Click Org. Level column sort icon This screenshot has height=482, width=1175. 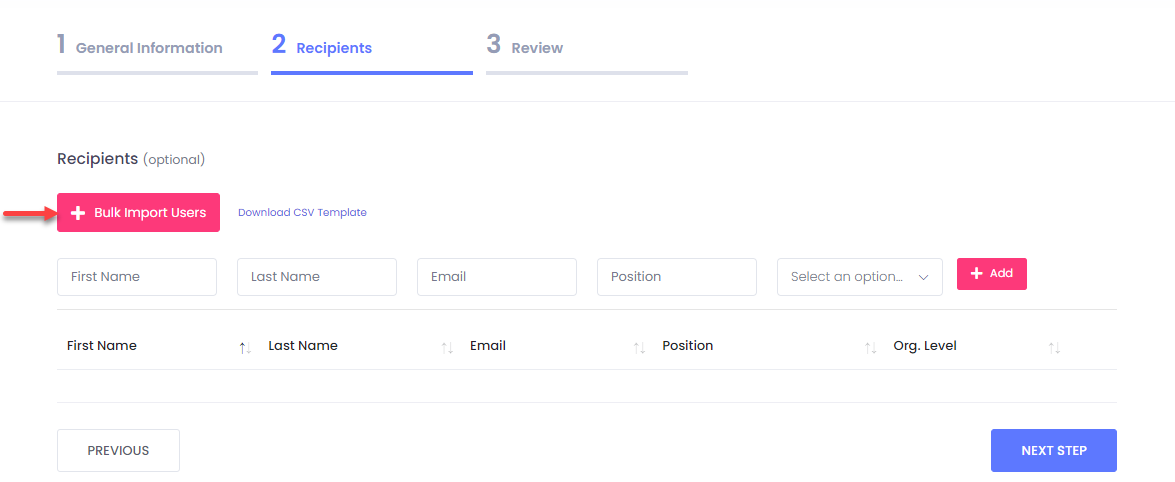click(x=1054, y=347)
